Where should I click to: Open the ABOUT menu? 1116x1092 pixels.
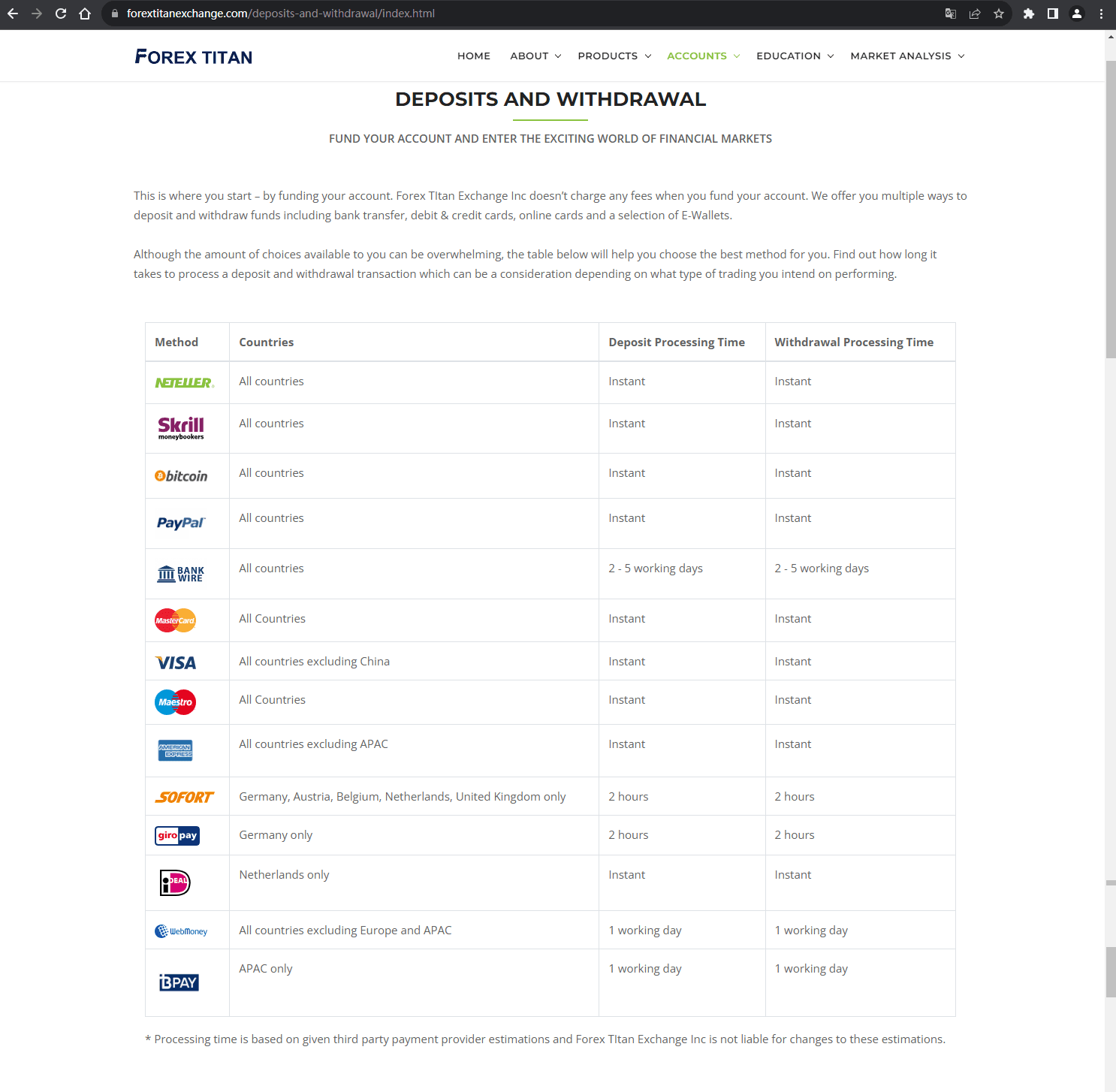click(529, 56)
